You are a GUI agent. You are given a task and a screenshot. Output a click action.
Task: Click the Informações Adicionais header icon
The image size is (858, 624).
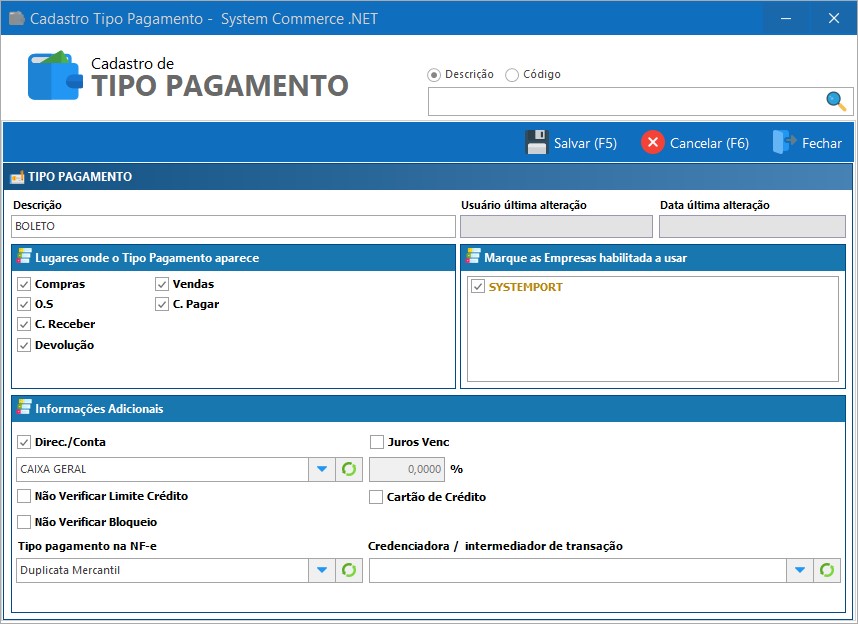22,409
